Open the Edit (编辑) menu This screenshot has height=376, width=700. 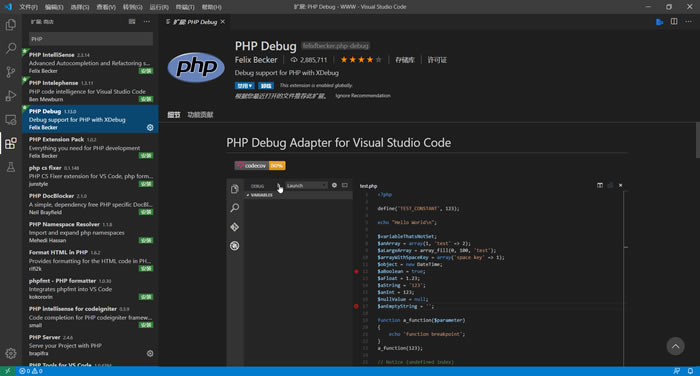tap(54, 7)
